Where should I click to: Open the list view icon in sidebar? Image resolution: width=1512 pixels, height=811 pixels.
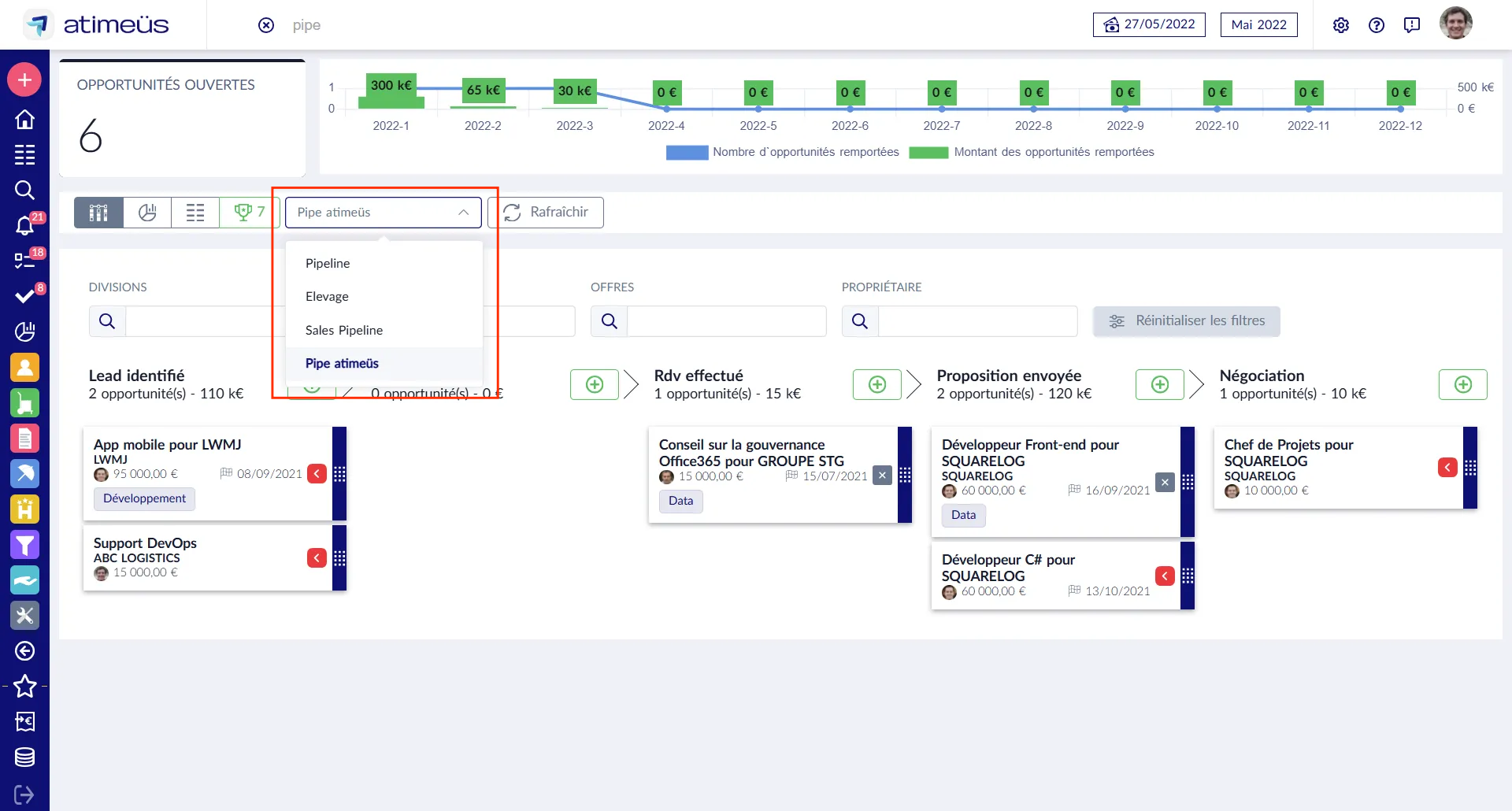[x=24, y=154]
